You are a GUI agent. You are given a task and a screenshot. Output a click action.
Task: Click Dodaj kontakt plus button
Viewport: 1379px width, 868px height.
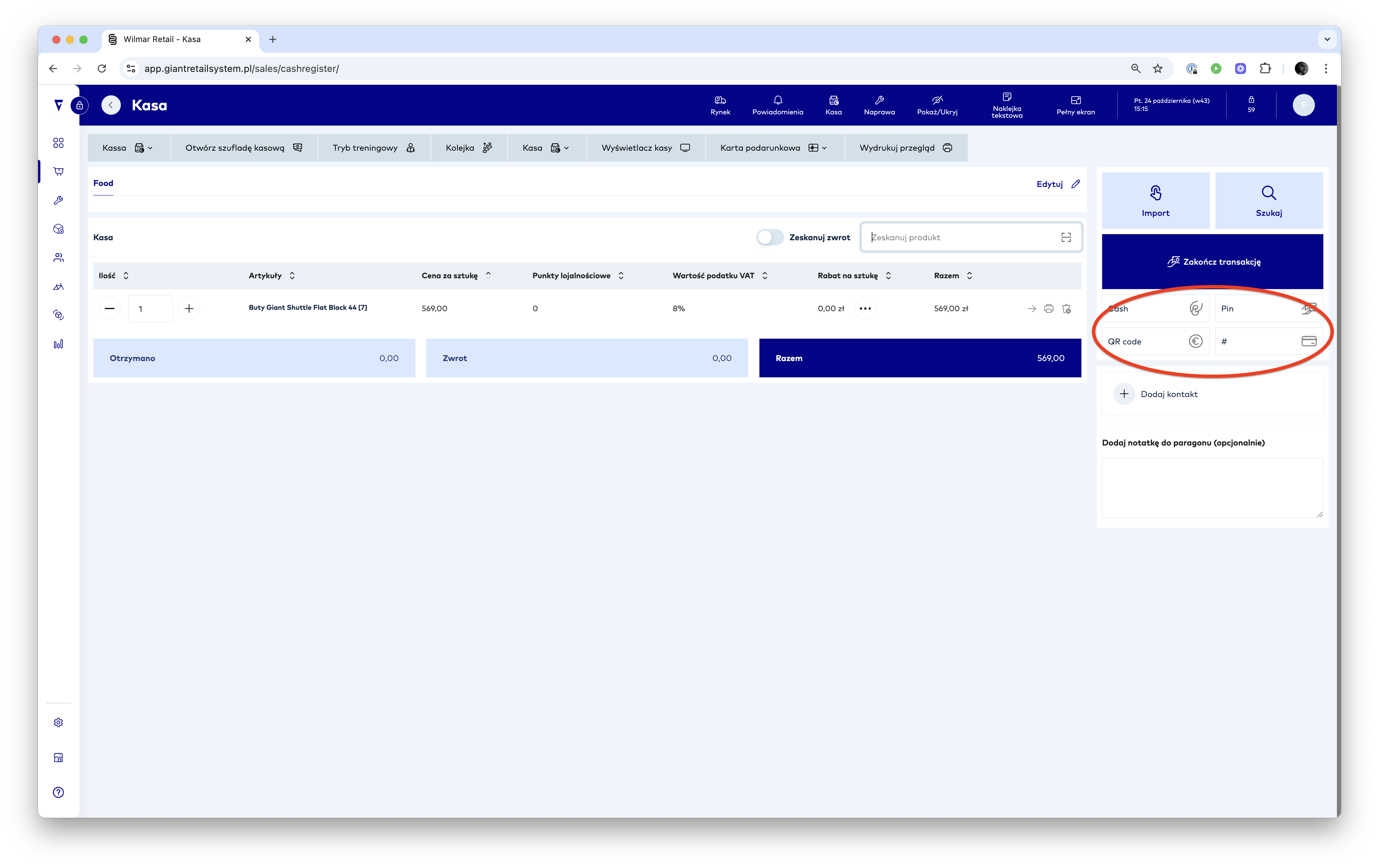pyautogui.click(x=1123, y=394)
